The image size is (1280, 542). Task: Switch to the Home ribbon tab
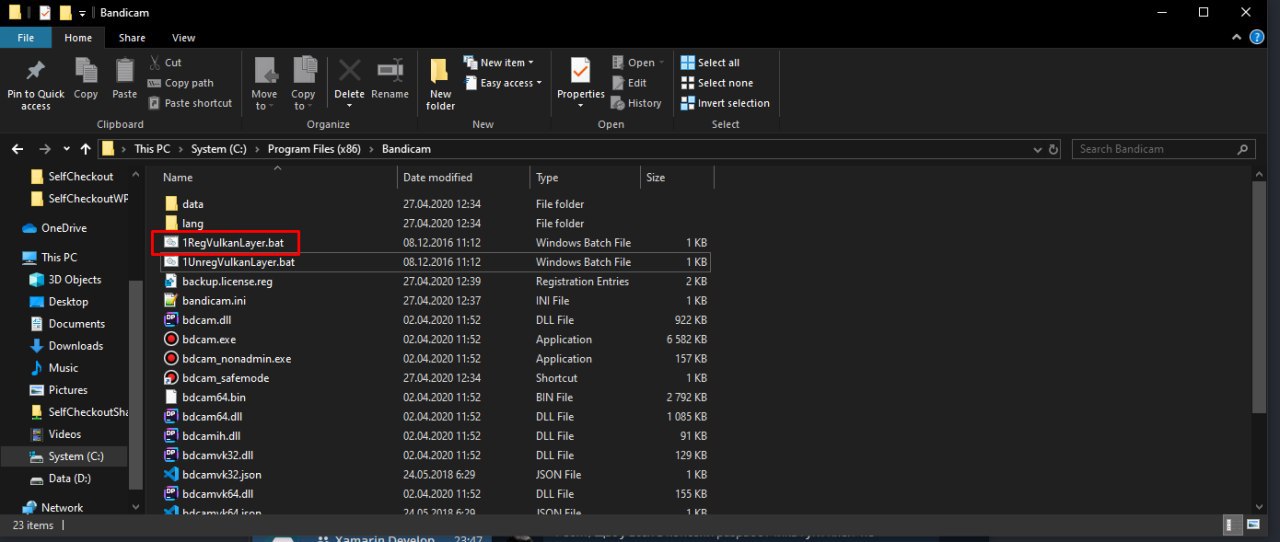(x=78, y=38)
